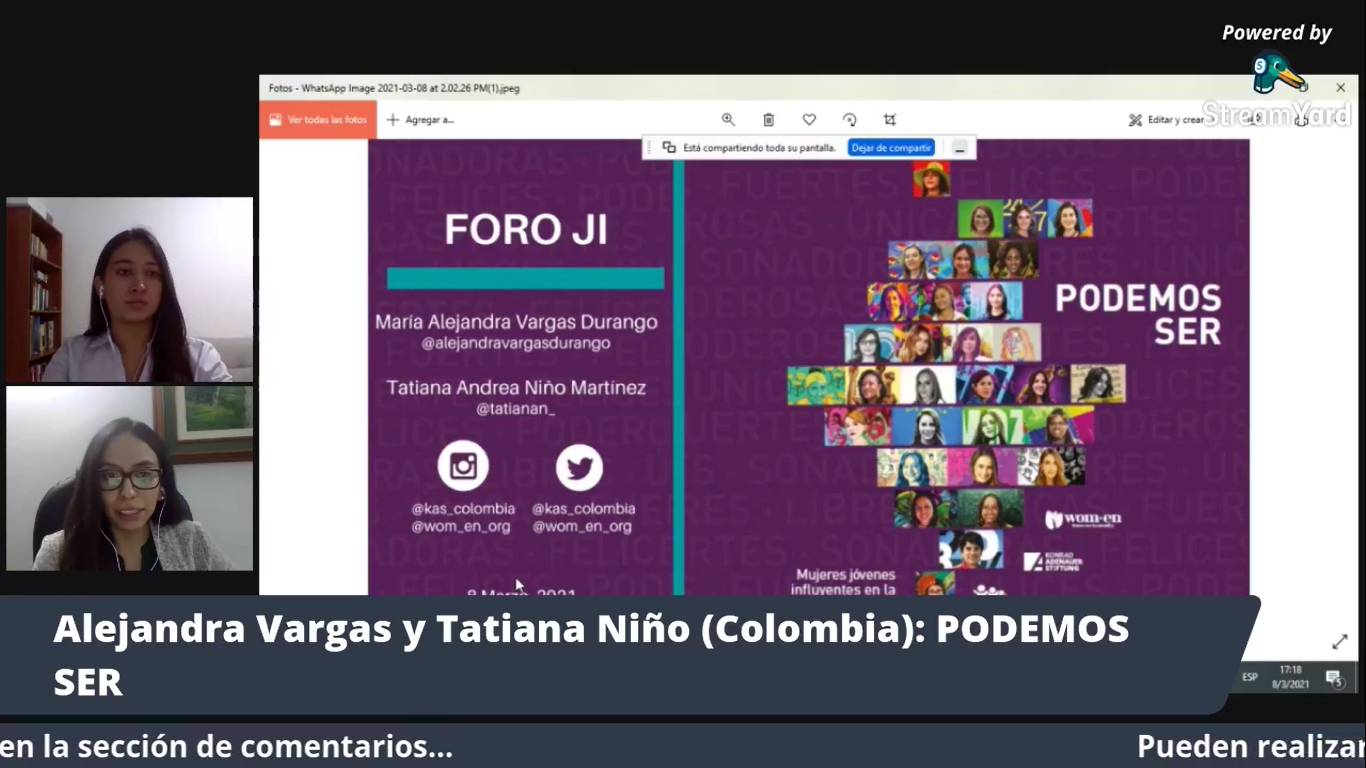The height and width of the screenshot is (768, 1366).
Task: Select the bottom webcam feed with glasses
Action: click(130, 478)
